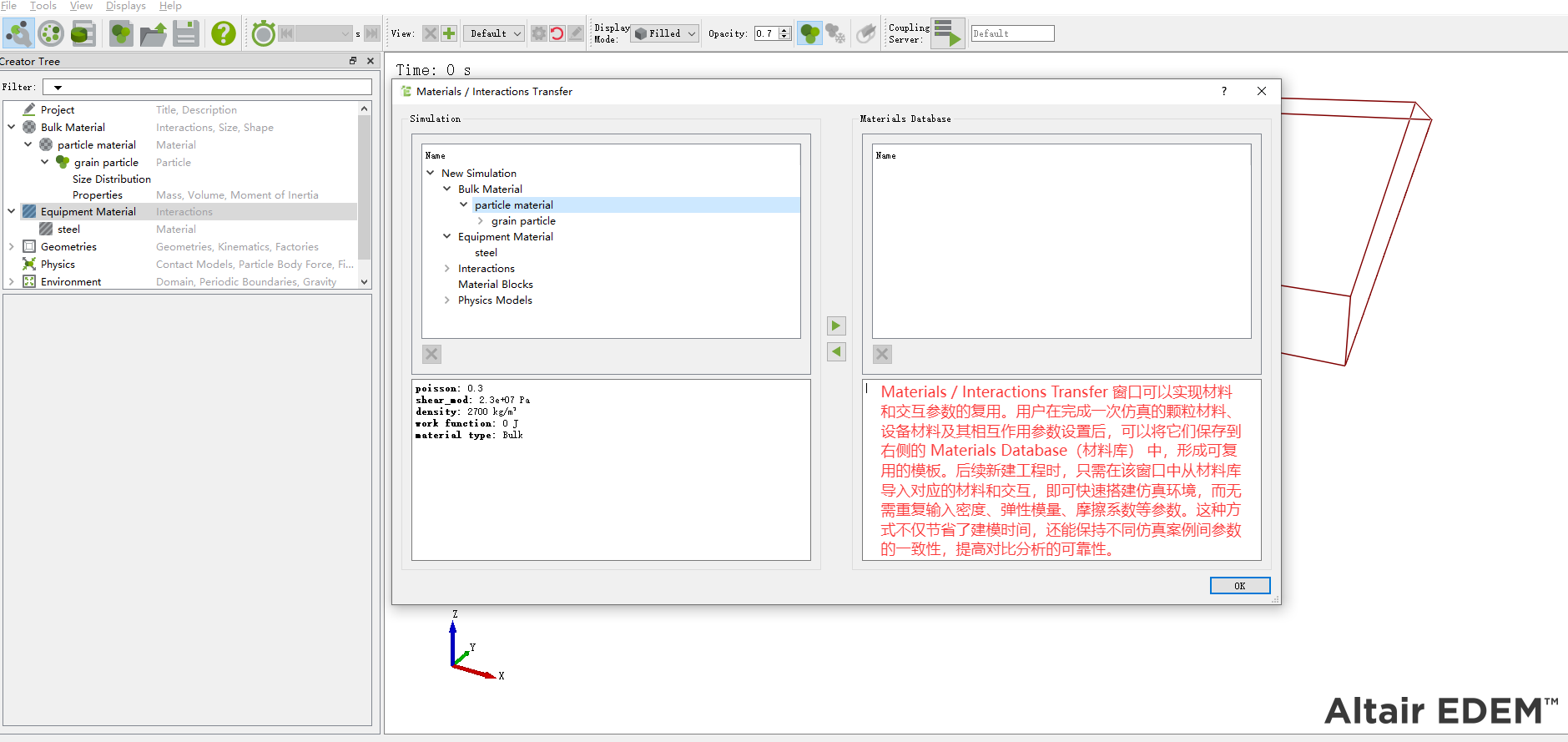This screenshot has height=742, width=1568.
Task: Expand Environment in Creator Tree
Action: tap(11, 282)
